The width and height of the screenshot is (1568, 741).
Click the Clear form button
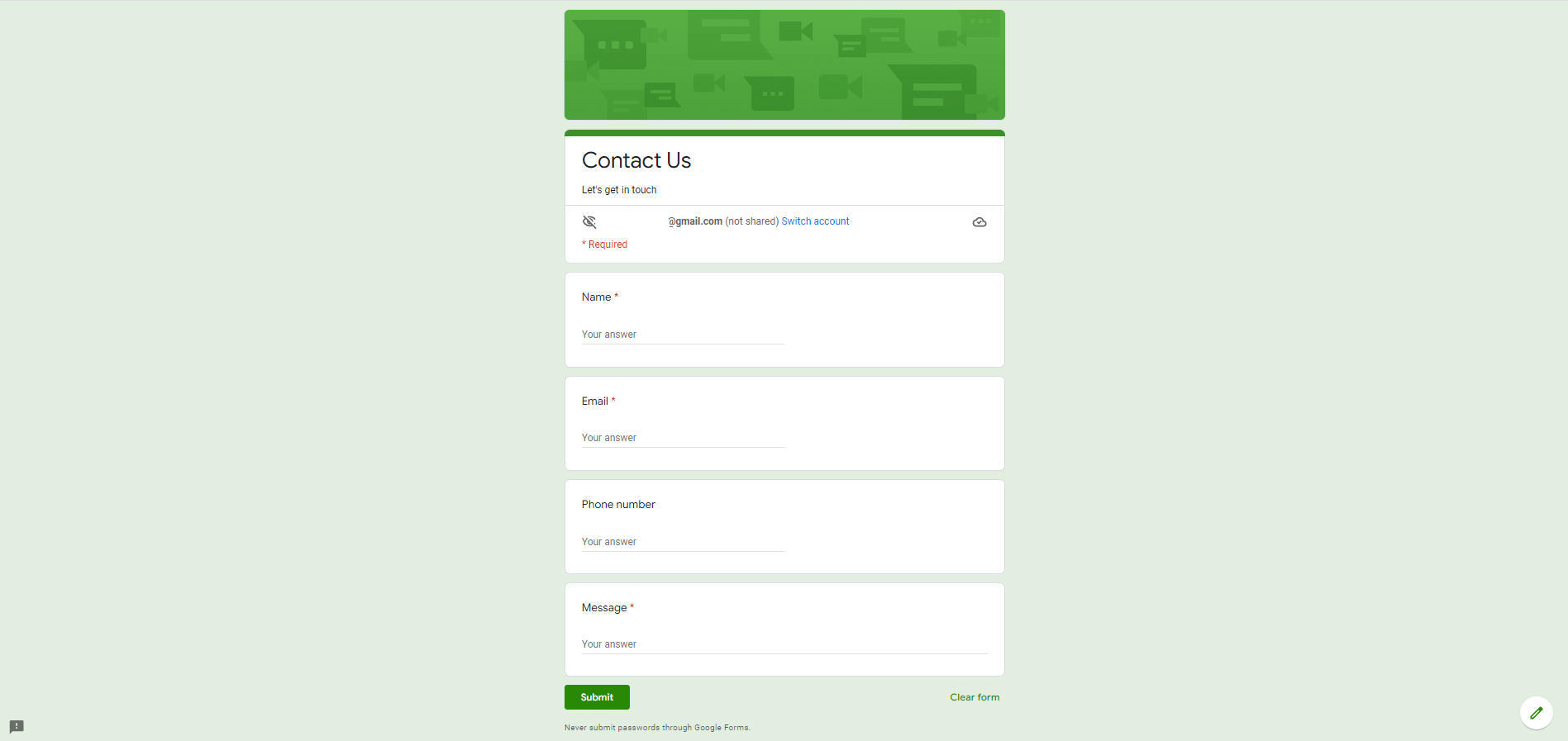975,697
